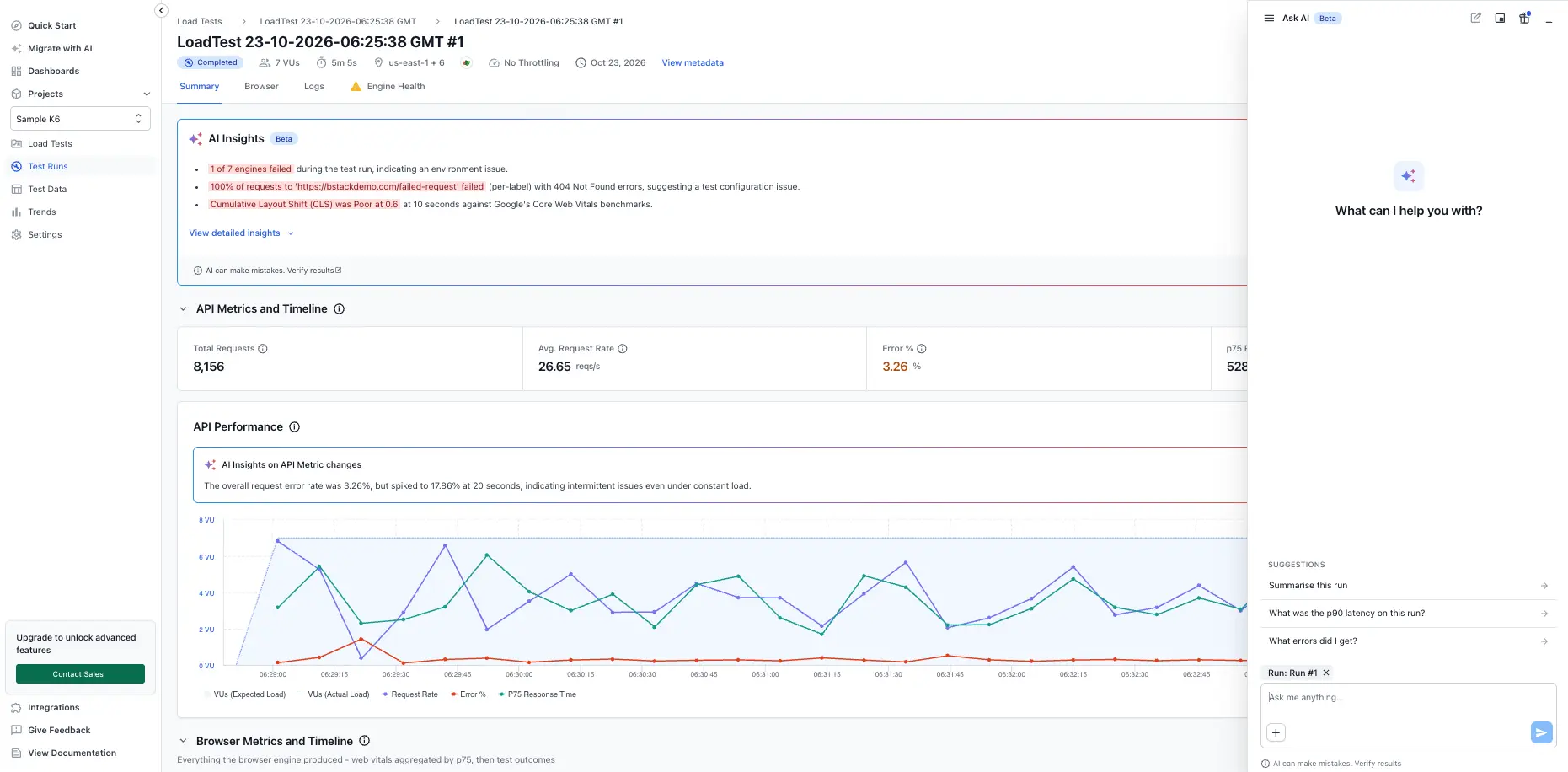
Task: Open the Engine Health tab
Action: pyautogui.click(x=388, y=86)
